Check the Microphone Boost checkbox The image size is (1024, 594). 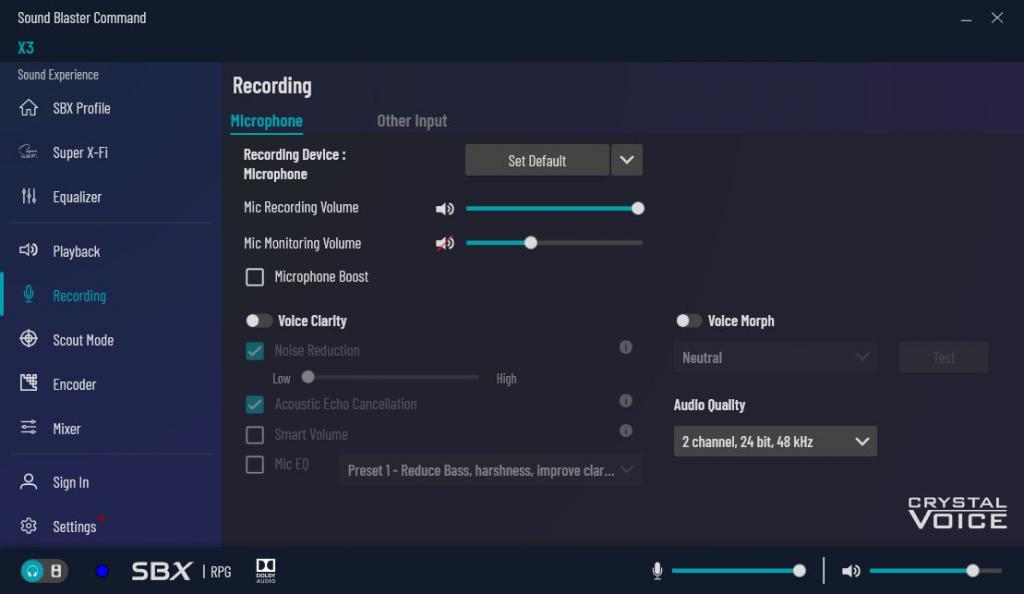click(x=255, y=277)
